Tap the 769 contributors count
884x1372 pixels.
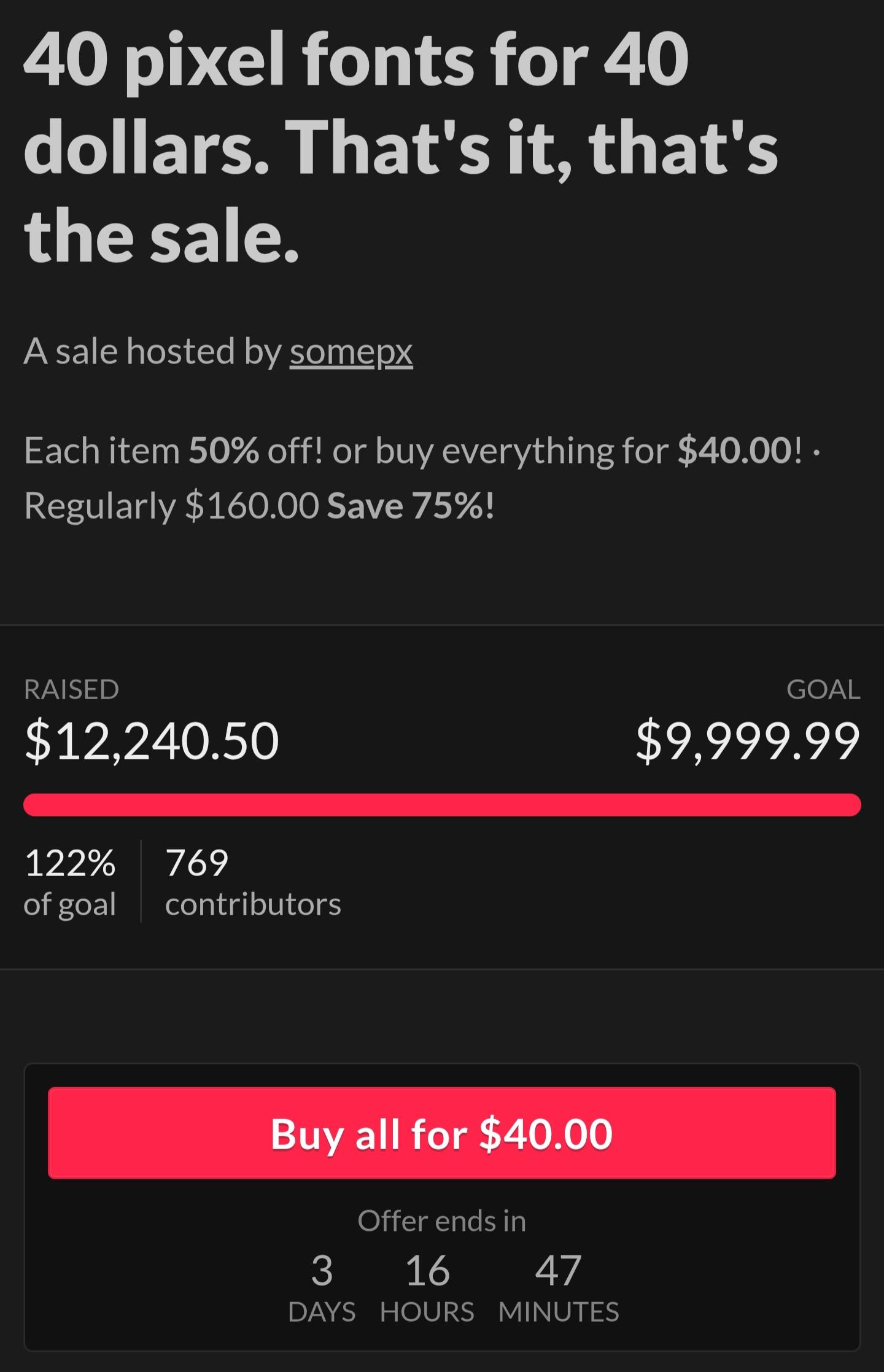(252, 882)
